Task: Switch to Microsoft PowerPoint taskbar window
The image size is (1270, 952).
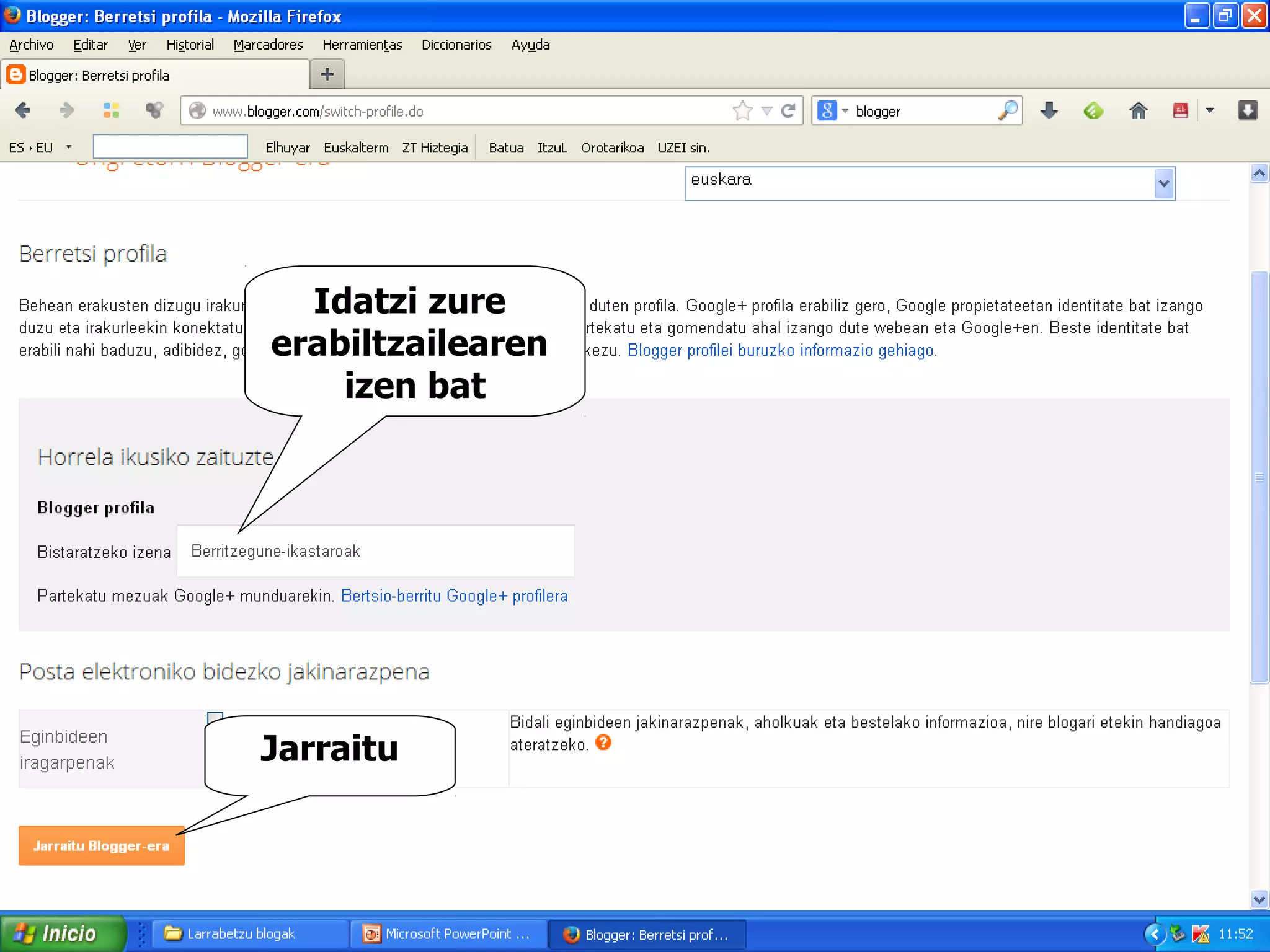Action: pos(448,934)
